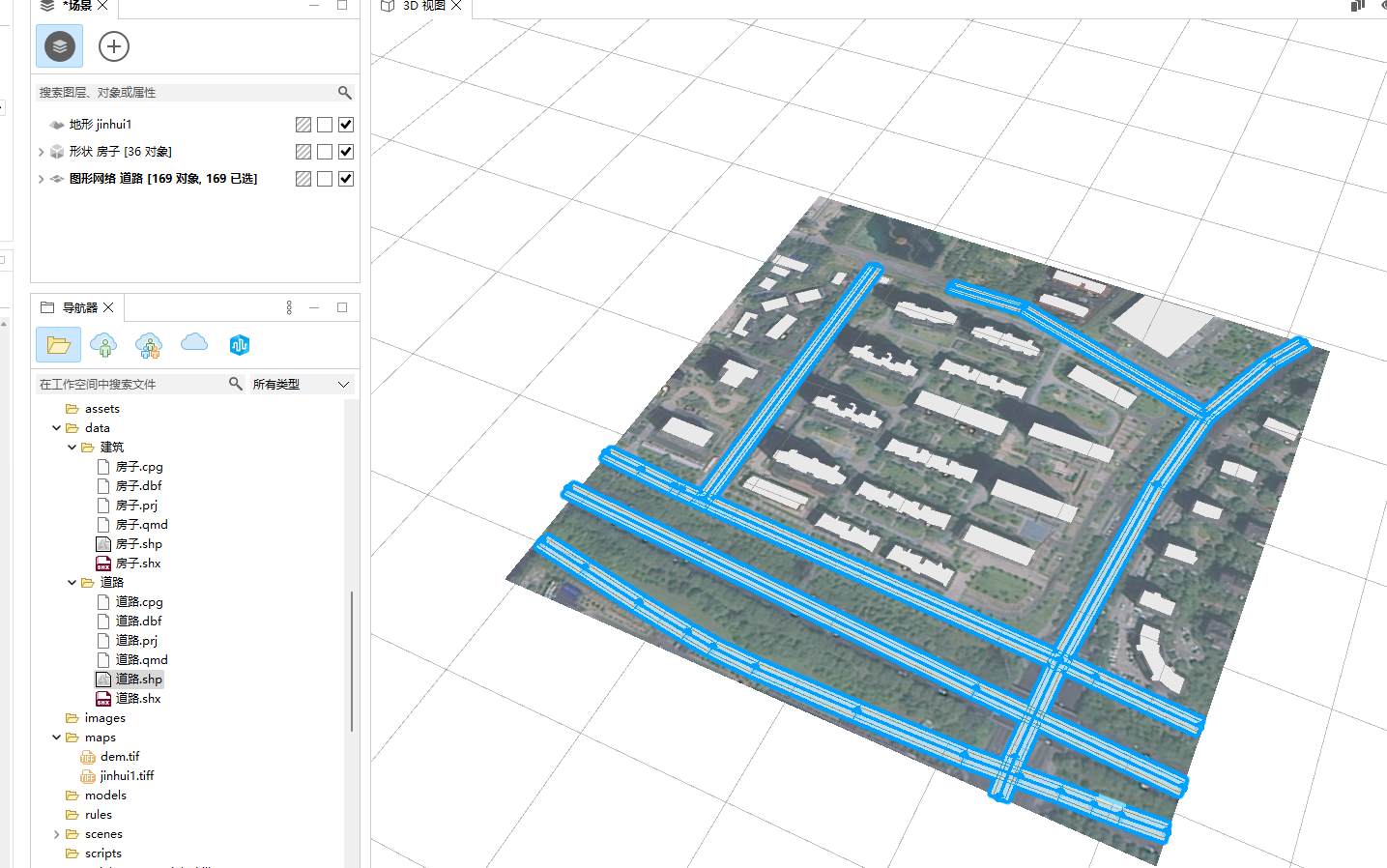Screen dimensions: 1387x868
Task: Click the workspace file search field
Action: (x=130, y=385)
